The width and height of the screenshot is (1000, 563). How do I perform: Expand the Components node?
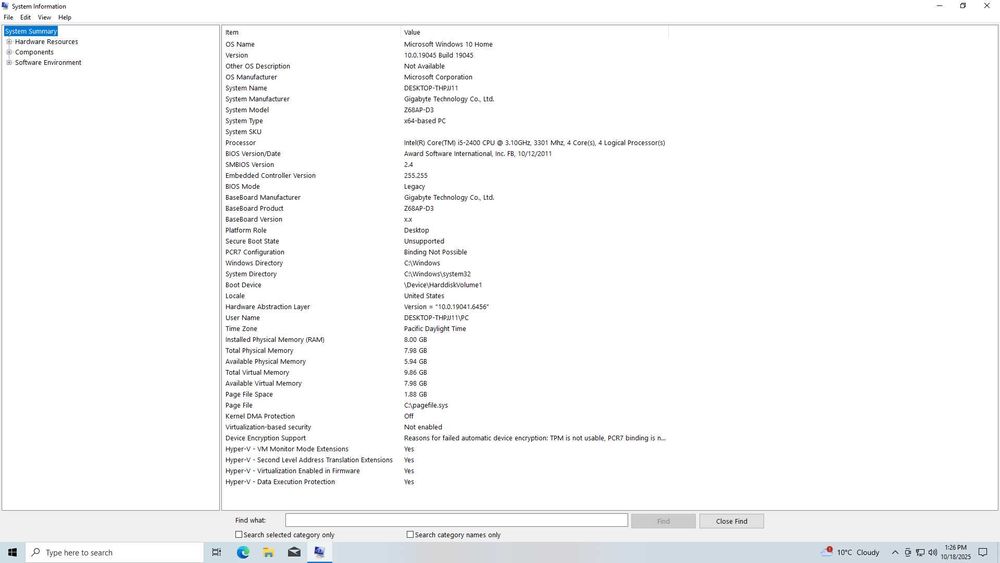point(9,52)
